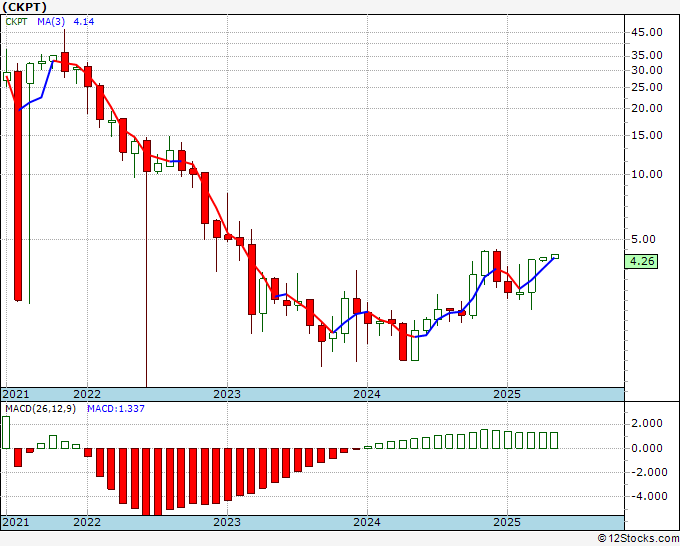Click the 15.00 price axis label
680x546 pixels.
647,135
